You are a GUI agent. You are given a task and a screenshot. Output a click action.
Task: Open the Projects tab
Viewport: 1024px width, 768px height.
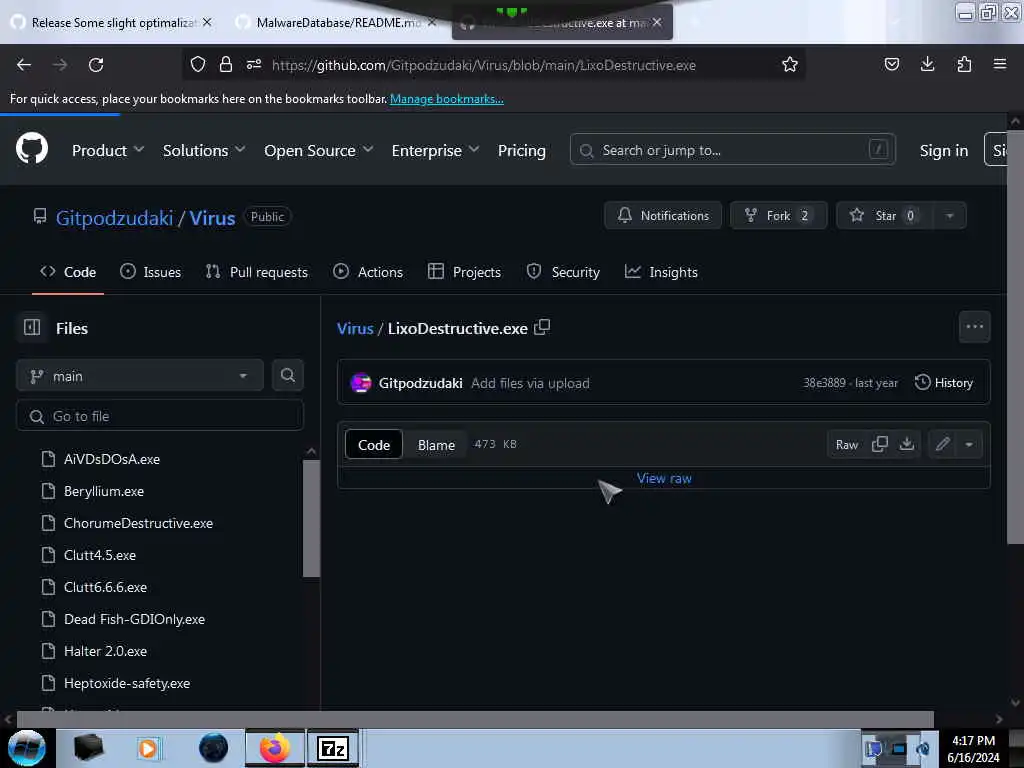tap(464, 272)
